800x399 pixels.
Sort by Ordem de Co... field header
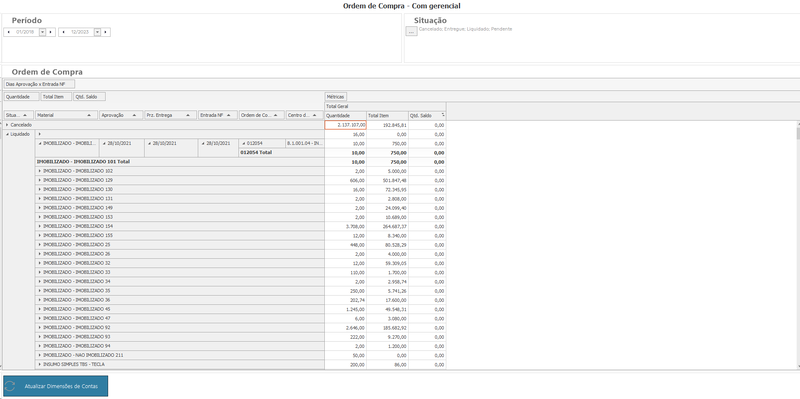pyautogui.click(x=262, y=115)
